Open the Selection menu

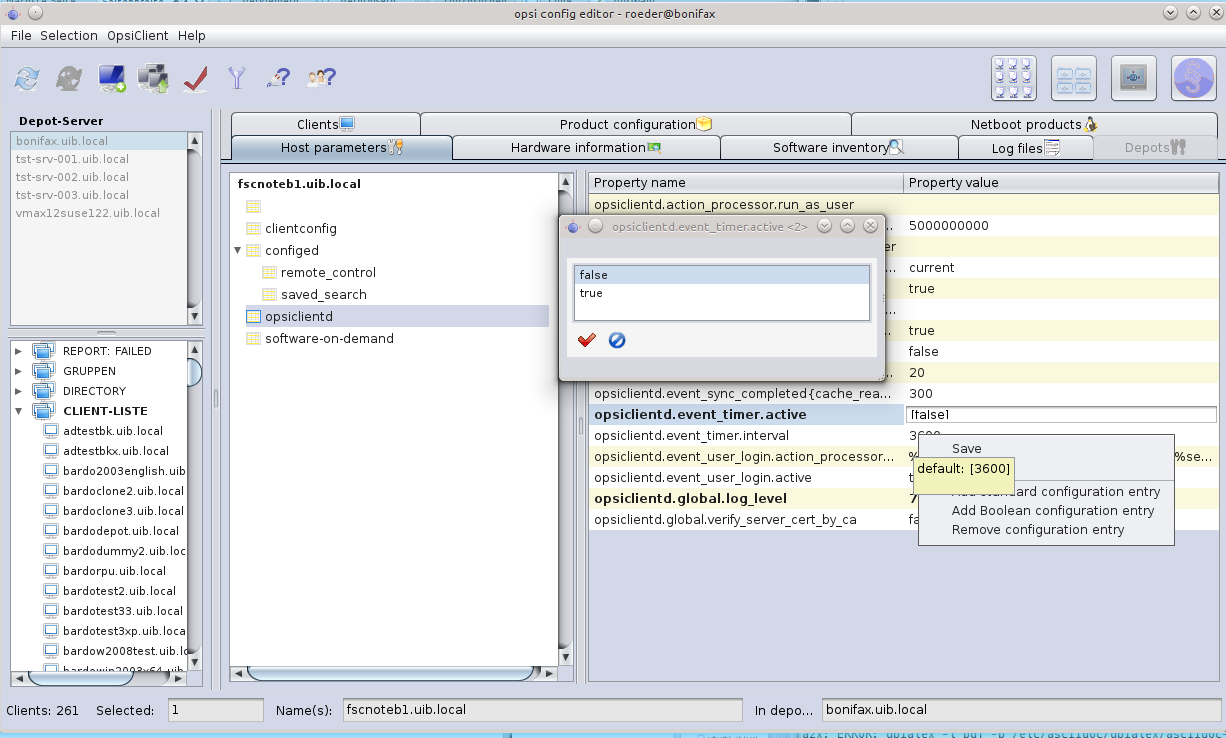pyautogui.click(x=69, y=35)
